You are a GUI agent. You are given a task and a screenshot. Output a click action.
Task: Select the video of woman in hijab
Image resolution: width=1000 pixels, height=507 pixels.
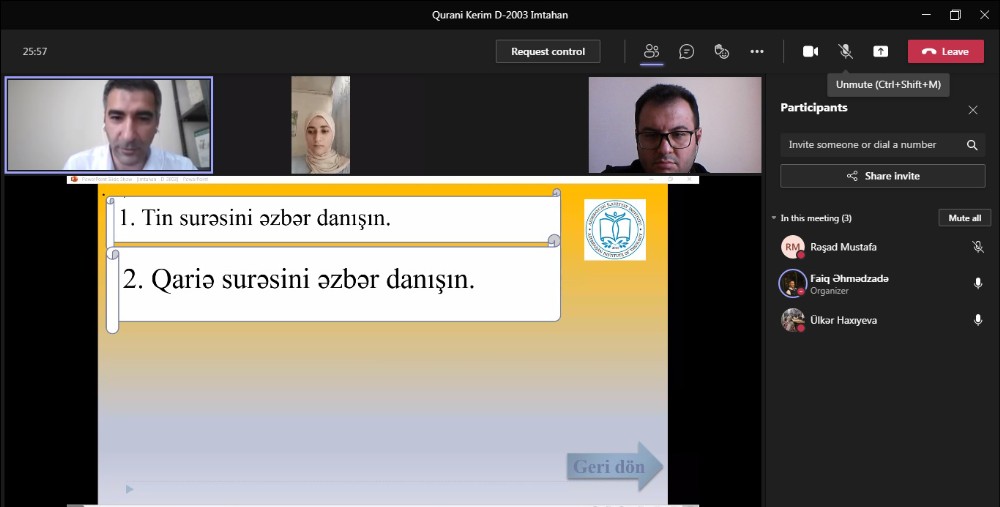point(321,125)
